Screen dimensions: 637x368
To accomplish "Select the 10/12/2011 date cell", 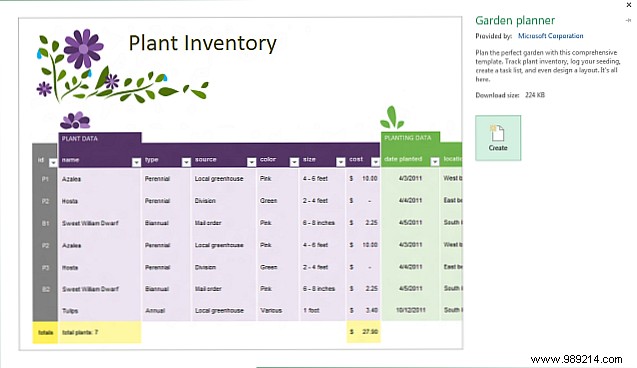I will point(410,310).
